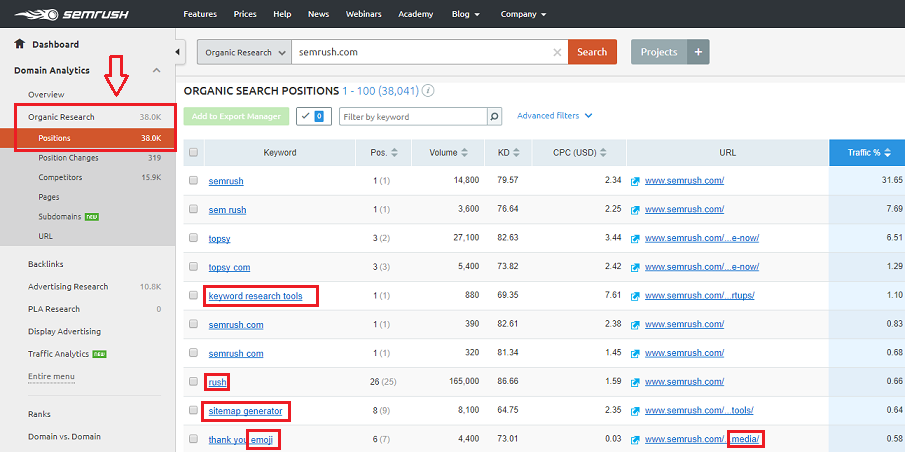Open external link icon for keyword research tools row
This screenshot has width=905, height=452.
click(x=635, y=296)
